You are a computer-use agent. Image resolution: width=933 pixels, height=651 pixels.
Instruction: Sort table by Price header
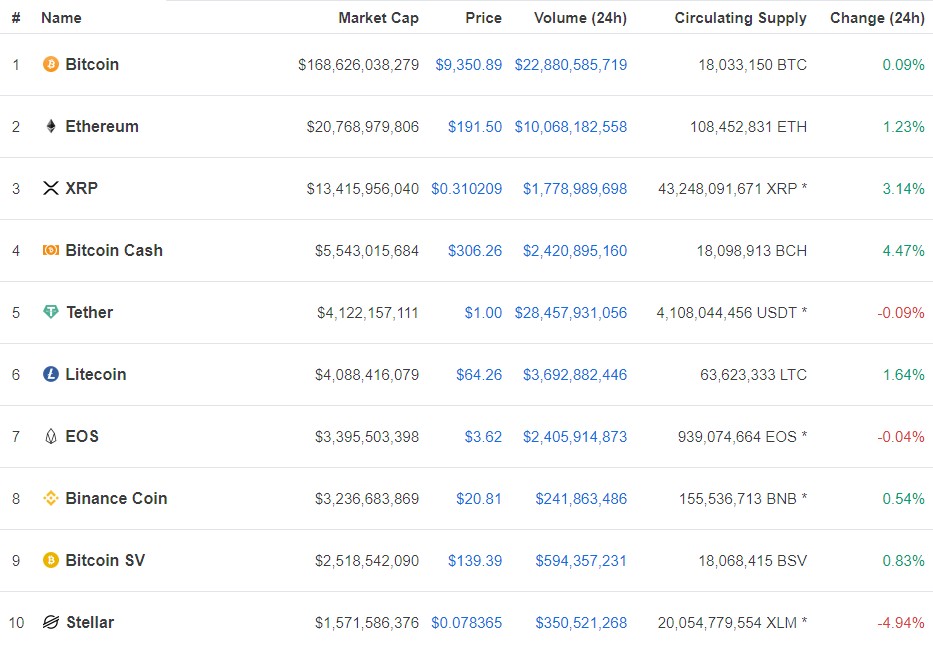[483, 18]
